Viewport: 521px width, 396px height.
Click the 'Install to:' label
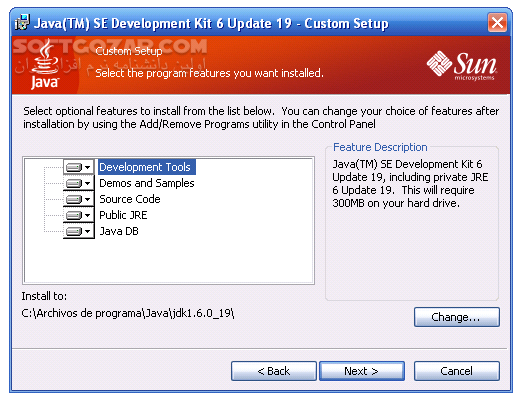(x=44, y=296)
